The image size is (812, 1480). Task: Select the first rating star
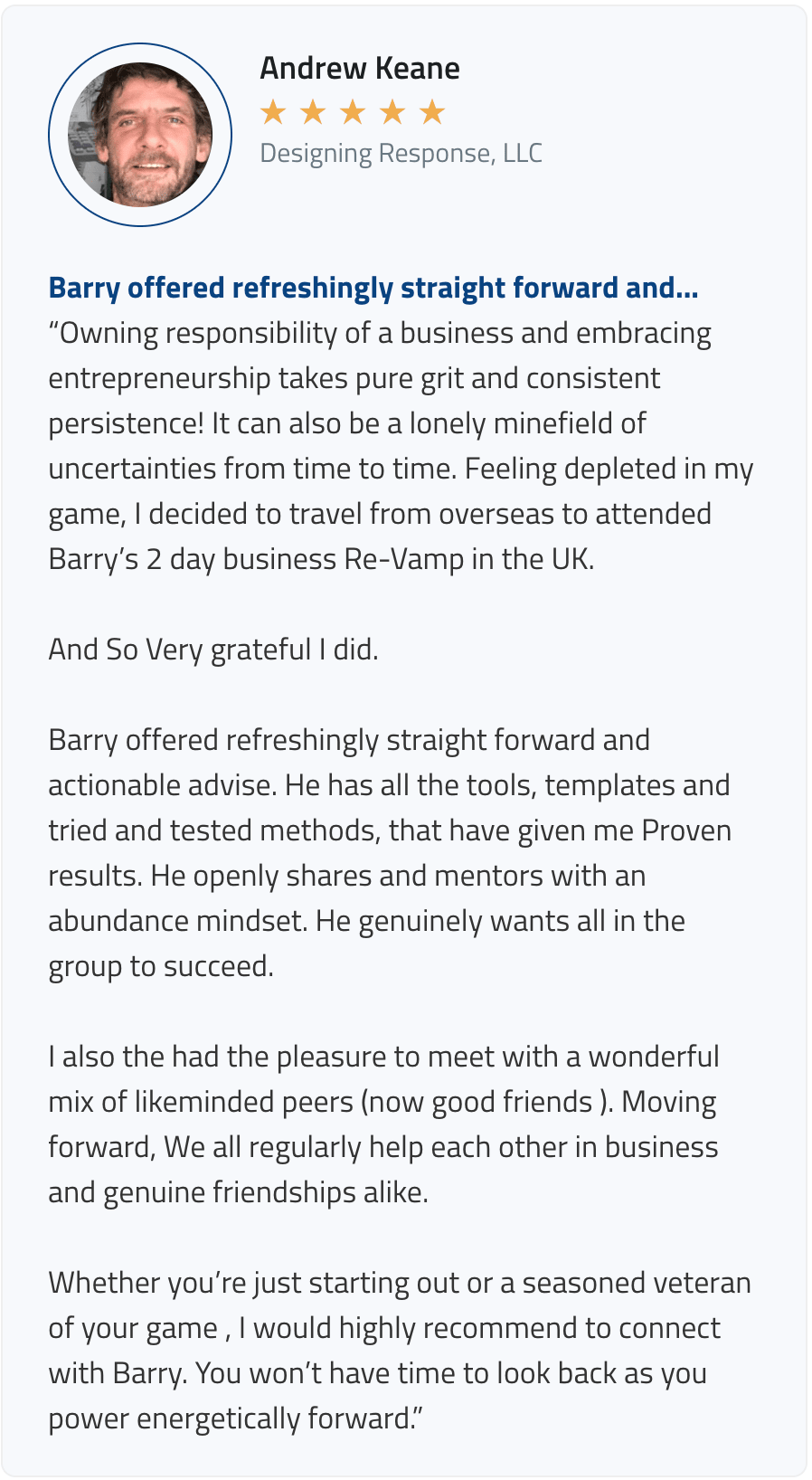pyautogui.click(x=273, y=112)
